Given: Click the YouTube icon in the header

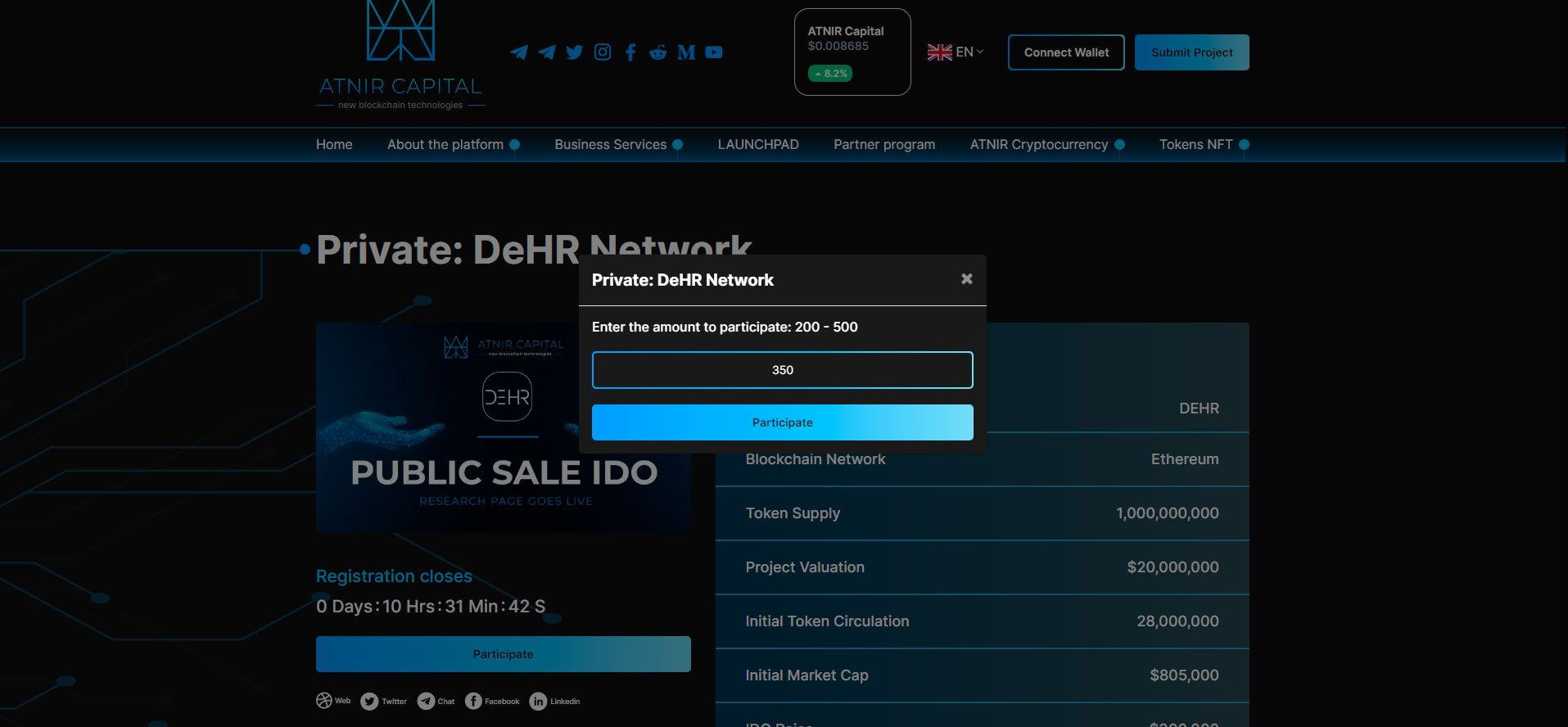Looking at the screenshot, I should click(x=714, y=52).
